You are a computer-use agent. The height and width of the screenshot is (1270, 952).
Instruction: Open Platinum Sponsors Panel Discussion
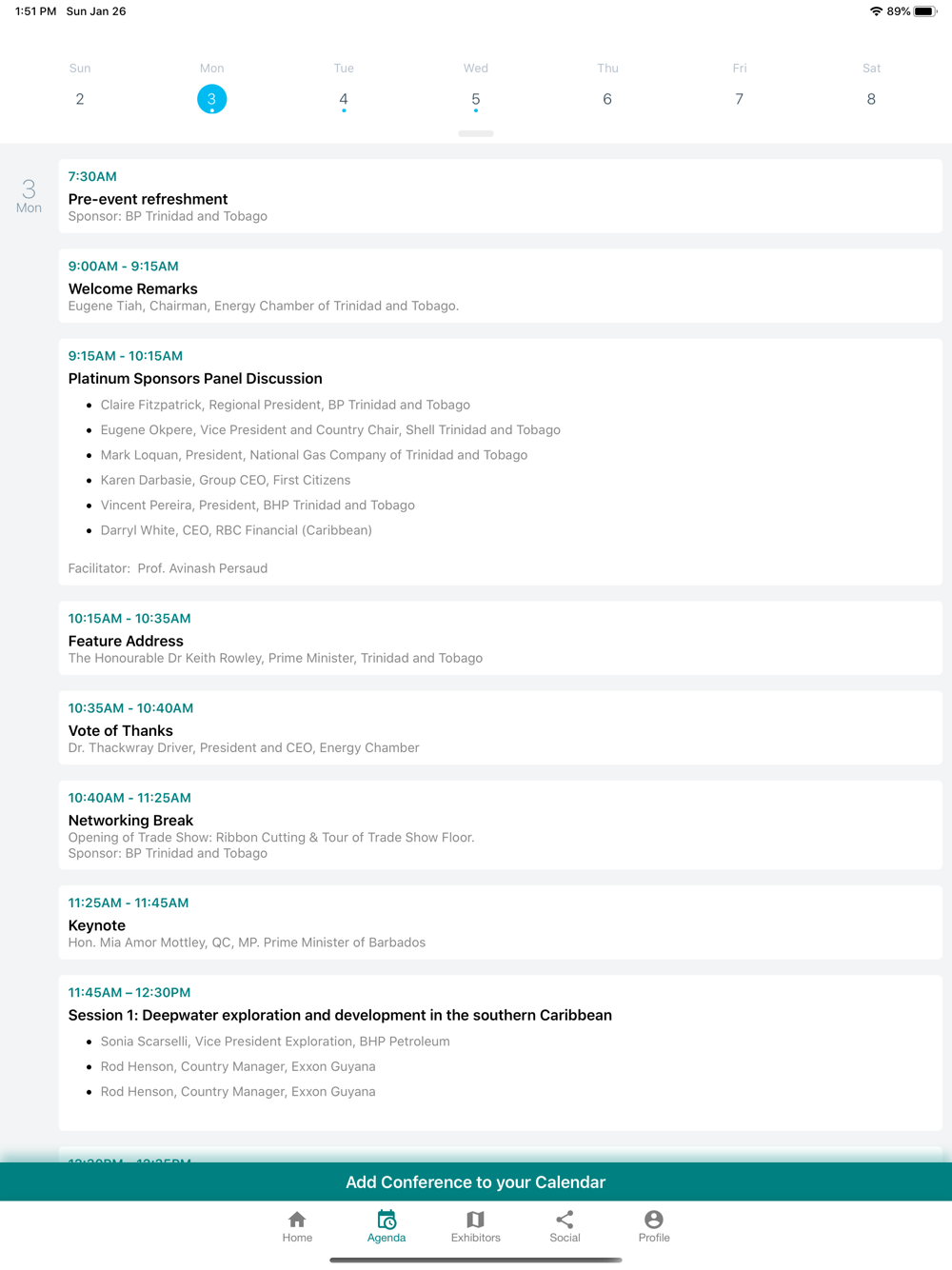click(x=501, y=462)
